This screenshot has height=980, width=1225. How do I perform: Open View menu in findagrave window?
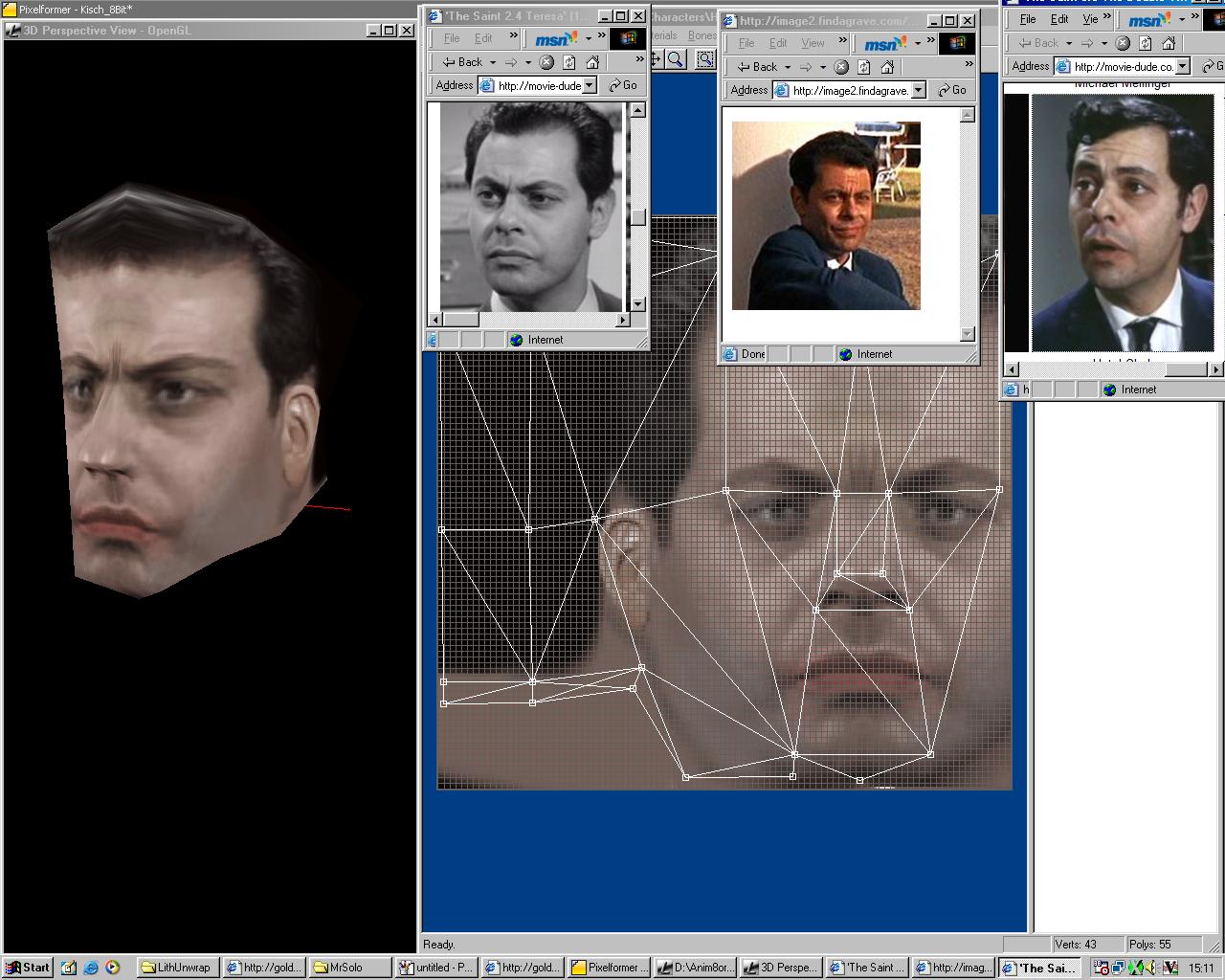click(x=813, y=43)
